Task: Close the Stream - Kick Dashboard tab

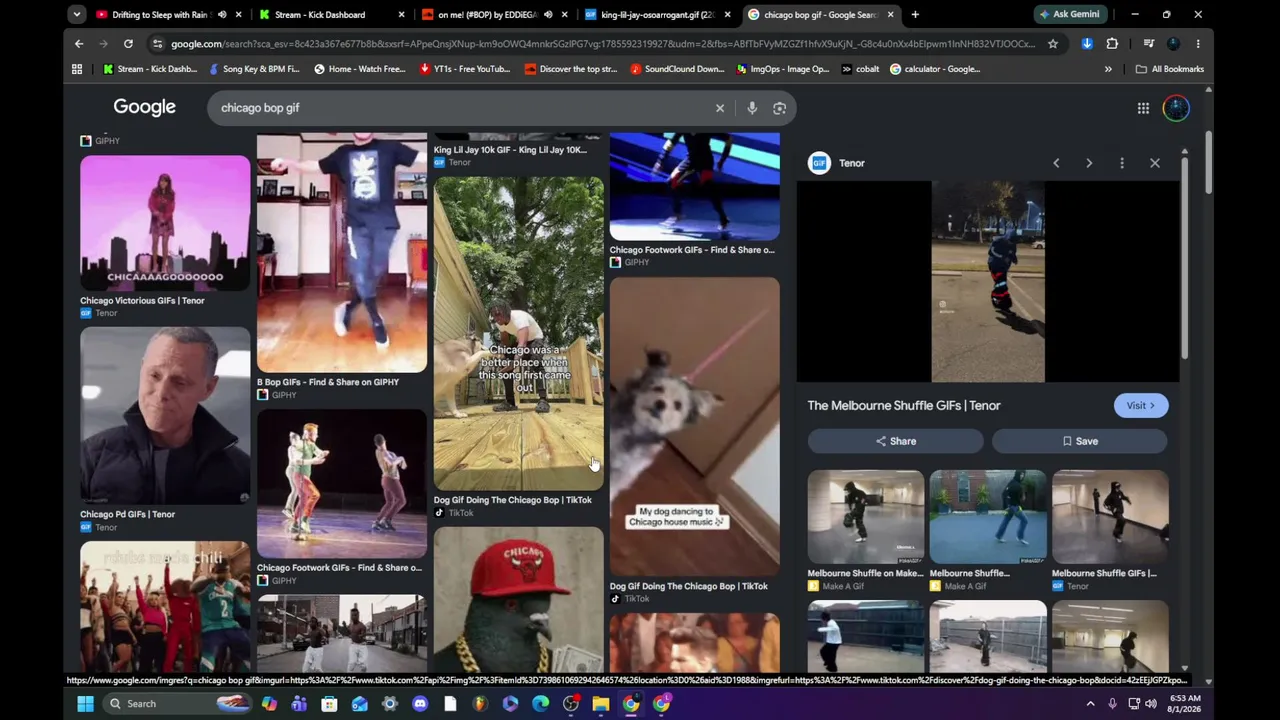Action: coord(401,15)
